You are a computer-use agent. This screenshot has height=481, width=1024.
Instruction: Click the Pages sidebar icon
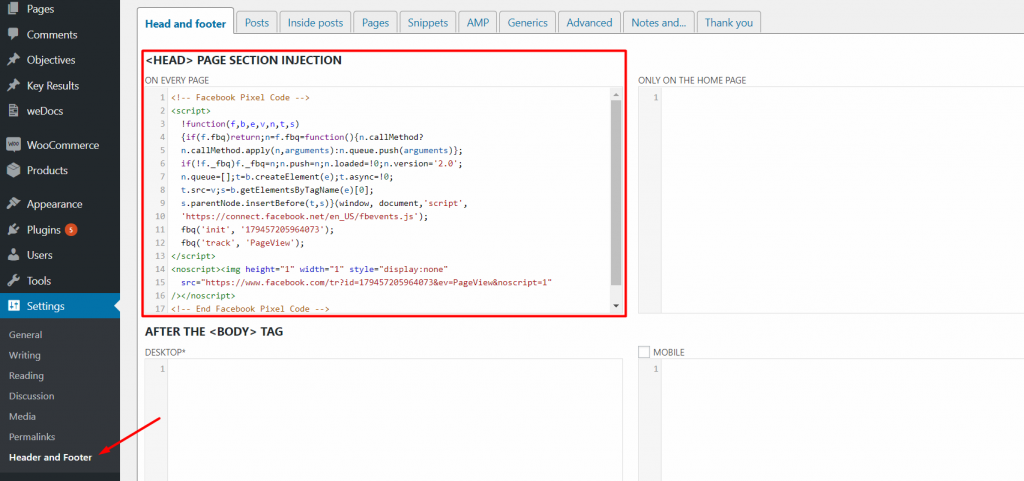click(x=13, y=9)
